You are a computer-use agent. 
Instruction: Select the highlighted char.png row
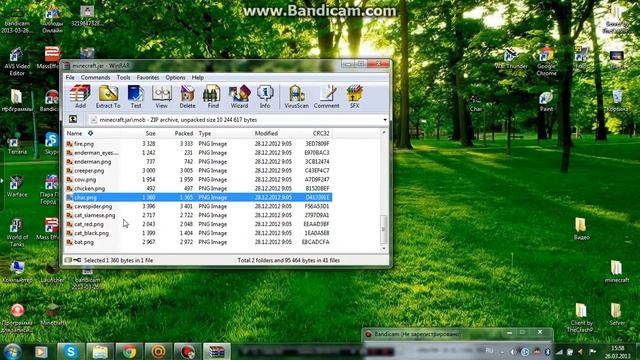(x=198, y=198)
